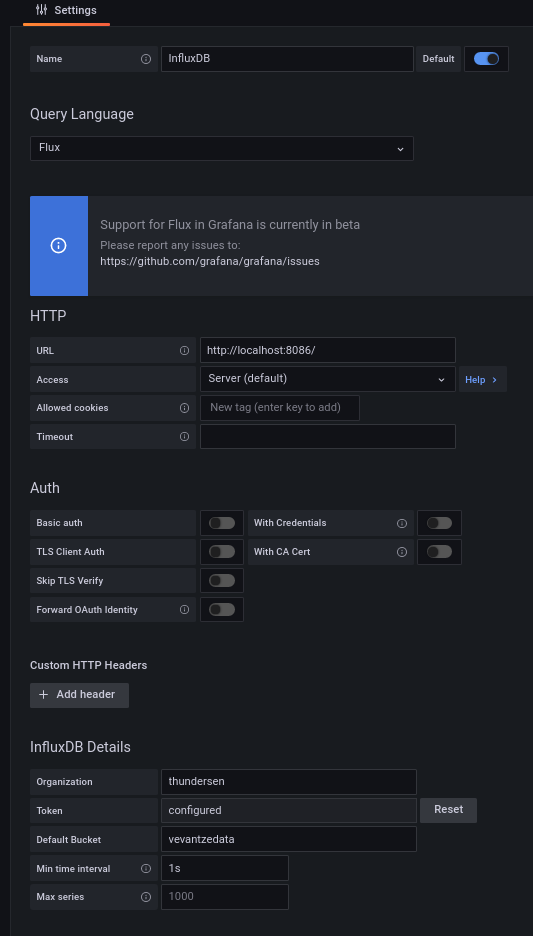Enable the Basic auth toggle
The image size is (533, 936).
click(x=222, y=523)
